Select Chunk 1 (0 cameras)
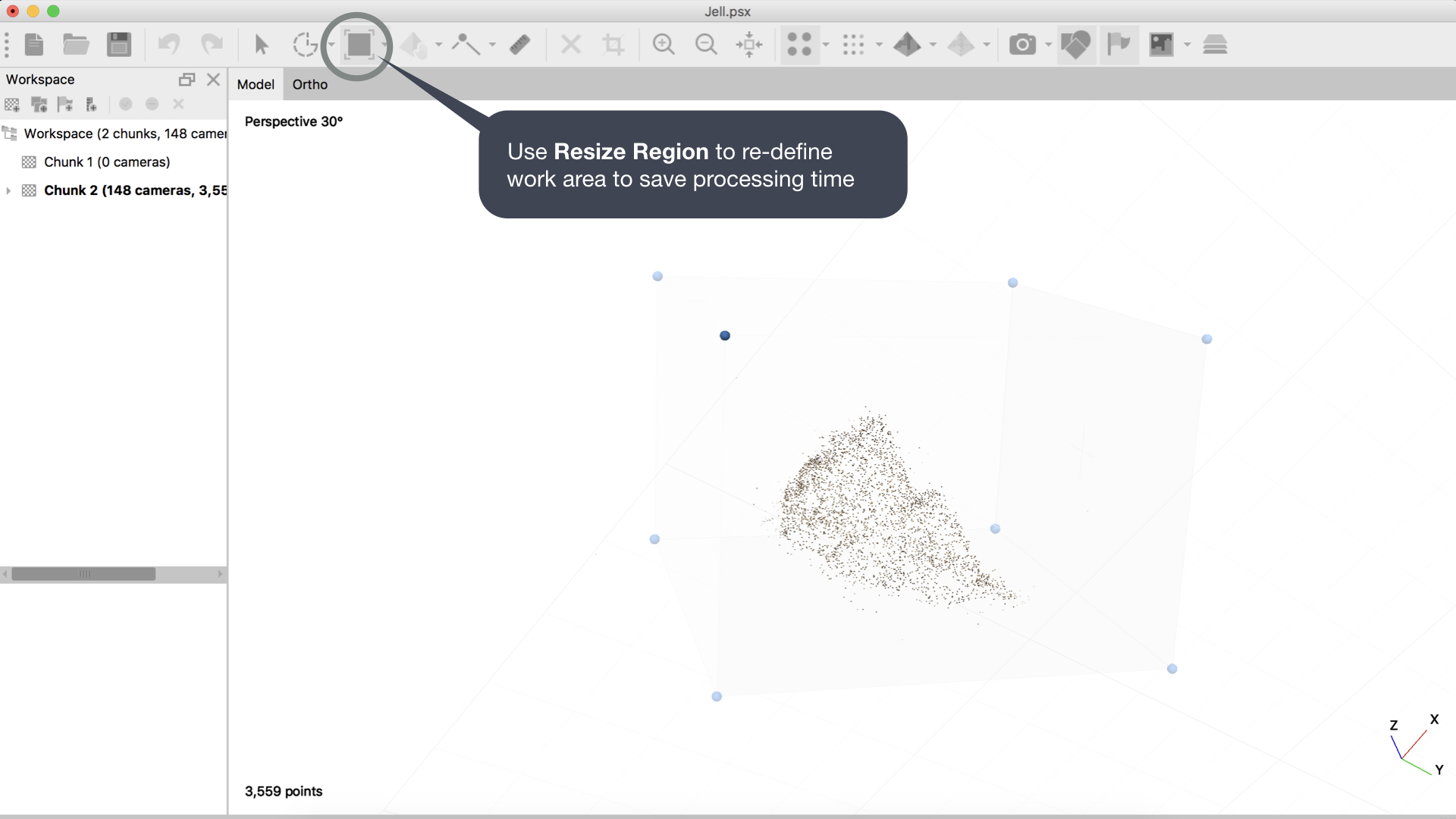 [x=107, y=162]
